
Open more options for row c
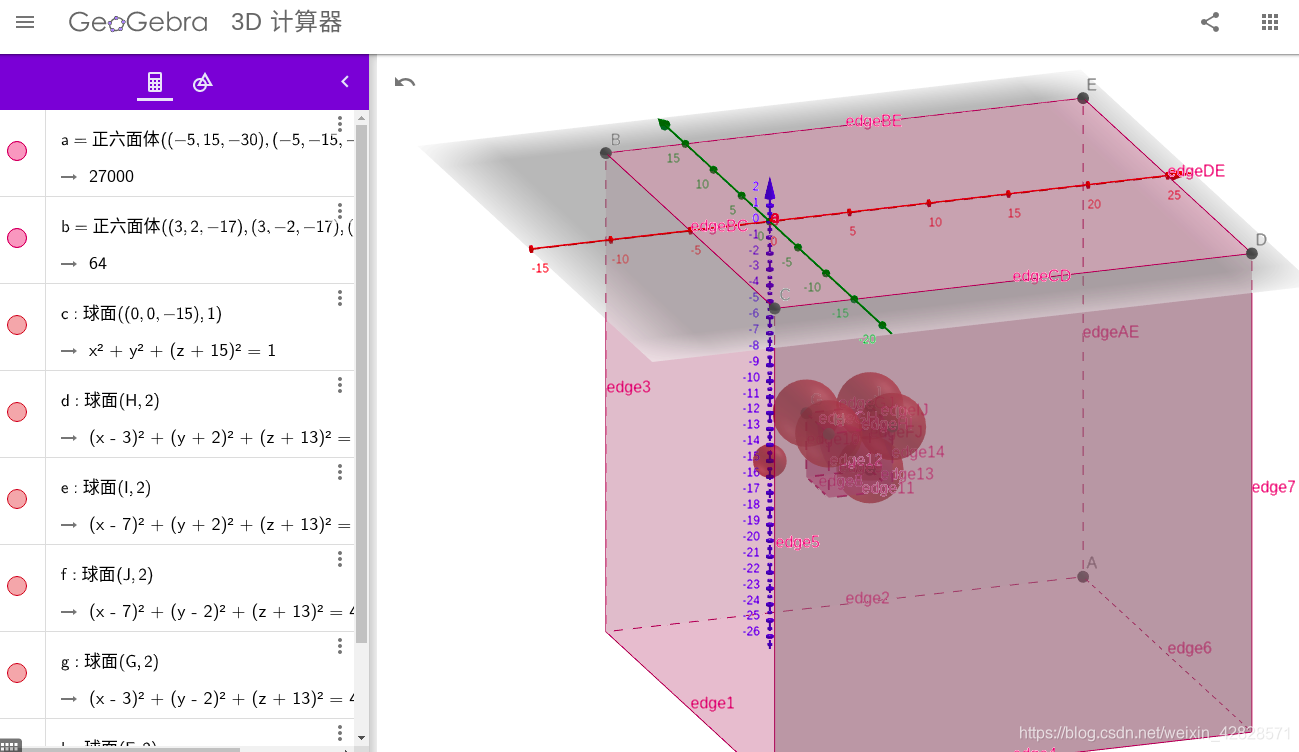click(340, 298)
